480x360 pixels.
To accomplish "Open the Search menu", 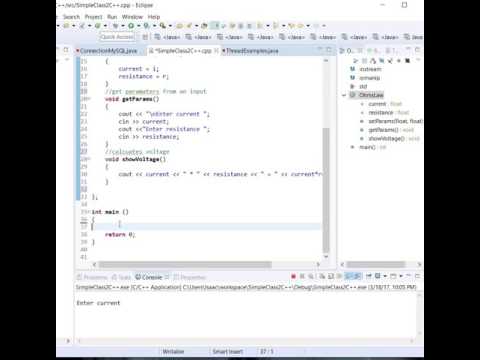I will click(x=71, y=17).
